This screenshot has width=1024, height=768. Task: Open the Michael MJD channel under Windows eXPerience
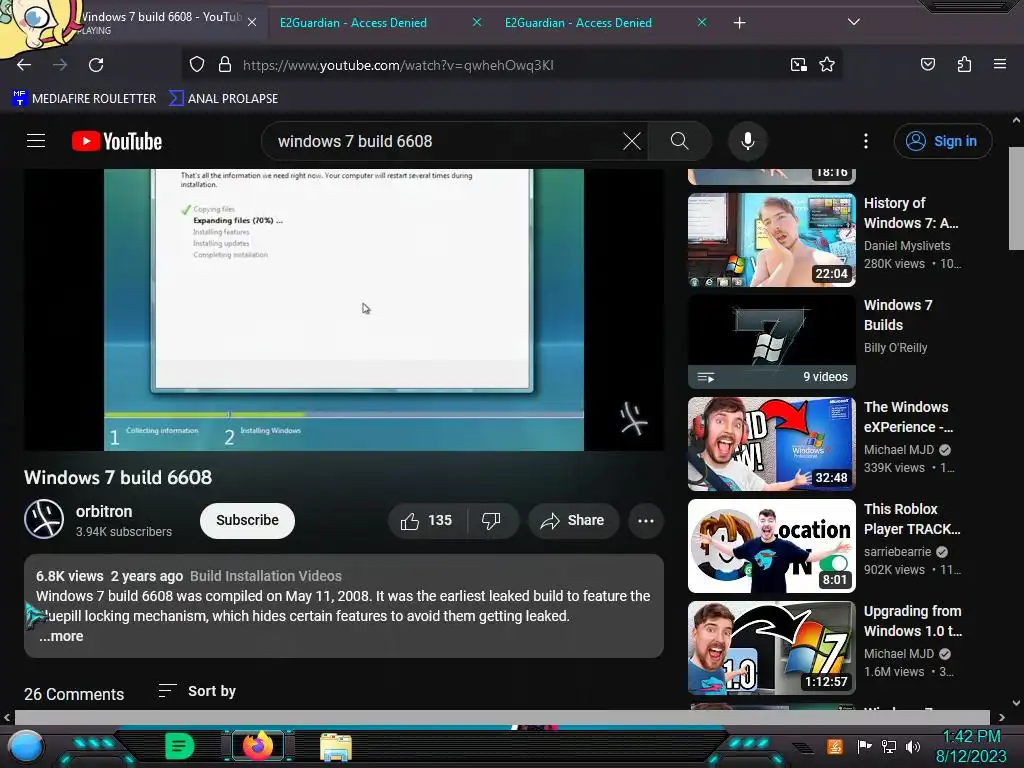pos(899,450)
